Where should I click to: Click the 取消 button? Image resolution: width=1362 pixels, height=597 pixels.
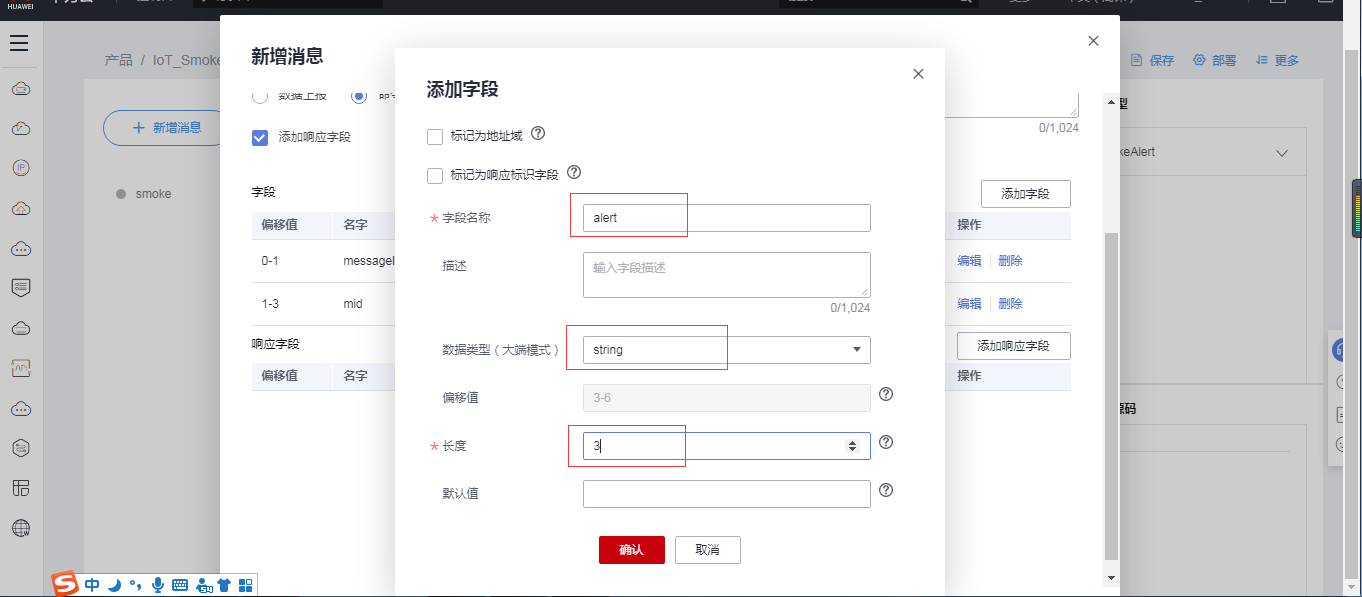pos(708,550)
